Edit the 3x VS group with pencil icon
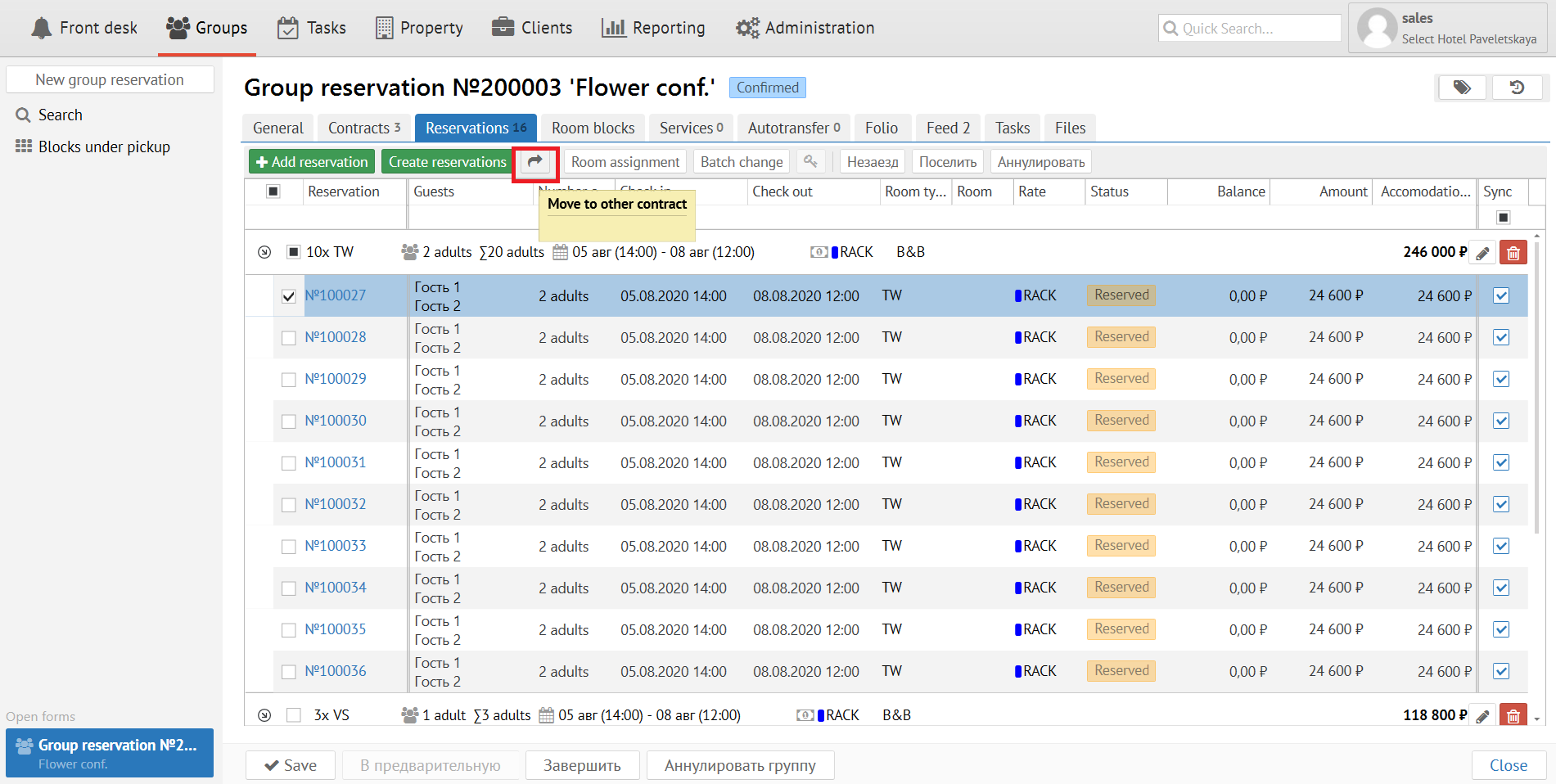 point(1482,716)
